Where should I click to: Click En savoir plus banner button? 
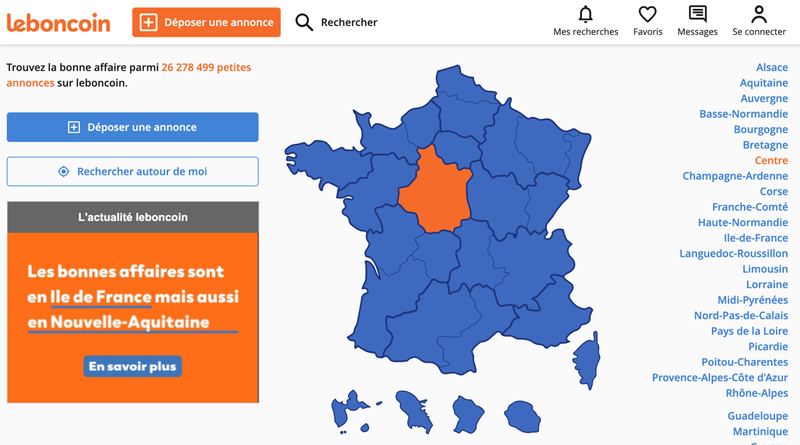point(133,366)
